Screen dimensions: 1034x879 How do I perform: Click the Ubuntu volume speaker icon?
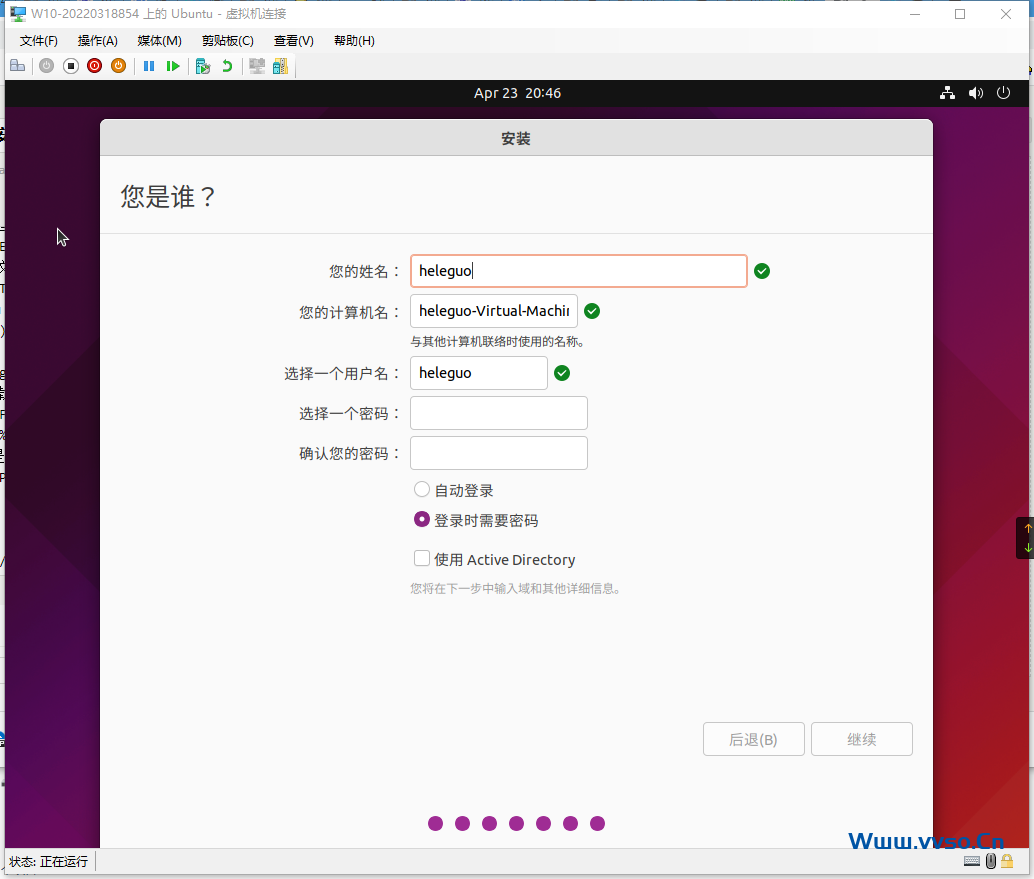pos(975,92)
